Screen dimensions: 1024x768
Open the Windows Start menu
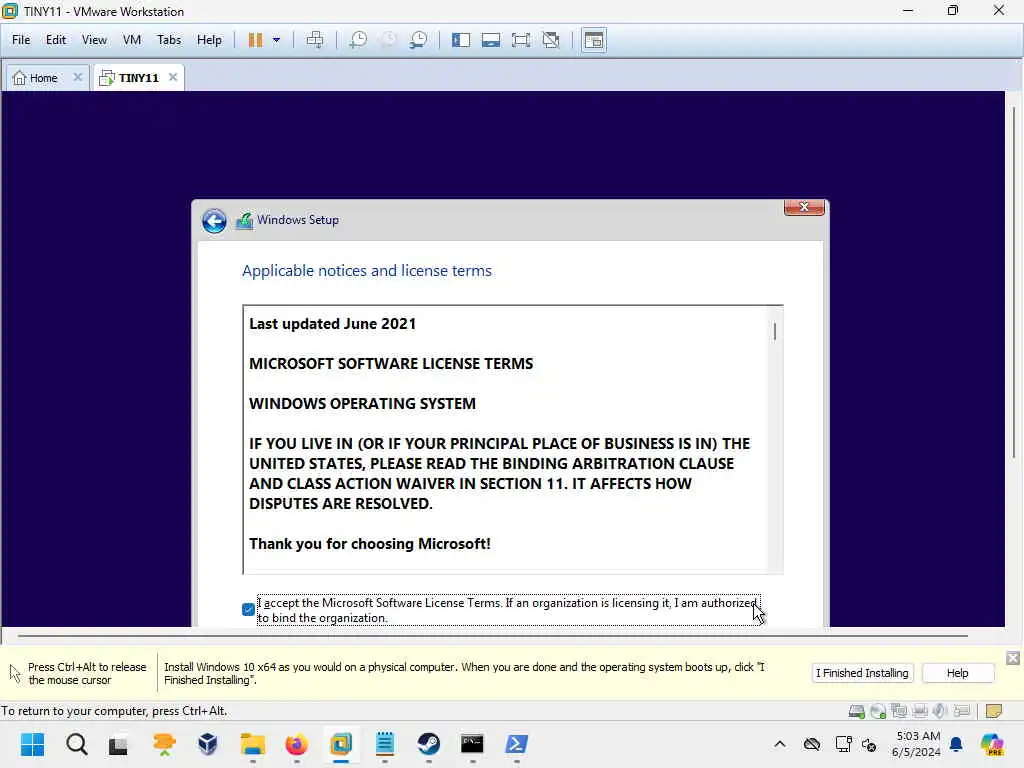[x=33, y=744]
